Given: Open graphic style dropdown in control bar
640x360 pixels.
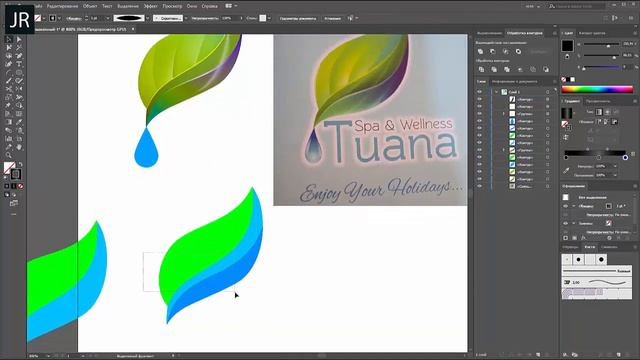Looking at the screenshot, I should [269, 18].
